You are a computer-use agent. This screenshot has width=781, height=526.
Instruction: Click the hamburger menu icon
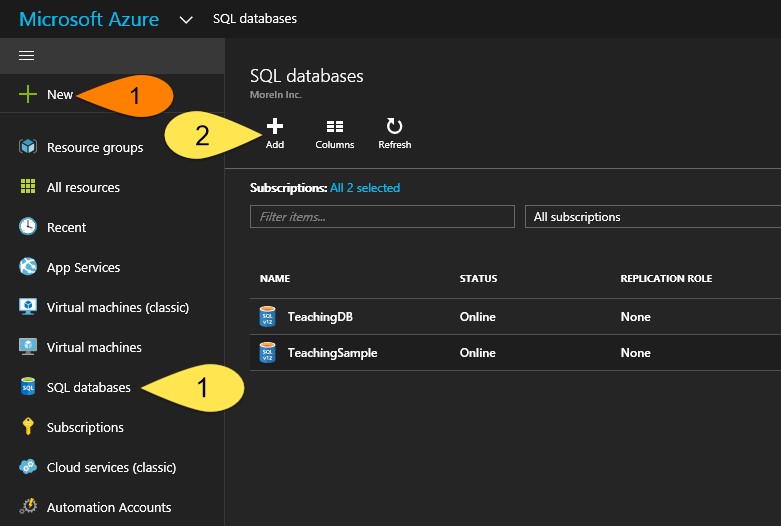(27, 55)
